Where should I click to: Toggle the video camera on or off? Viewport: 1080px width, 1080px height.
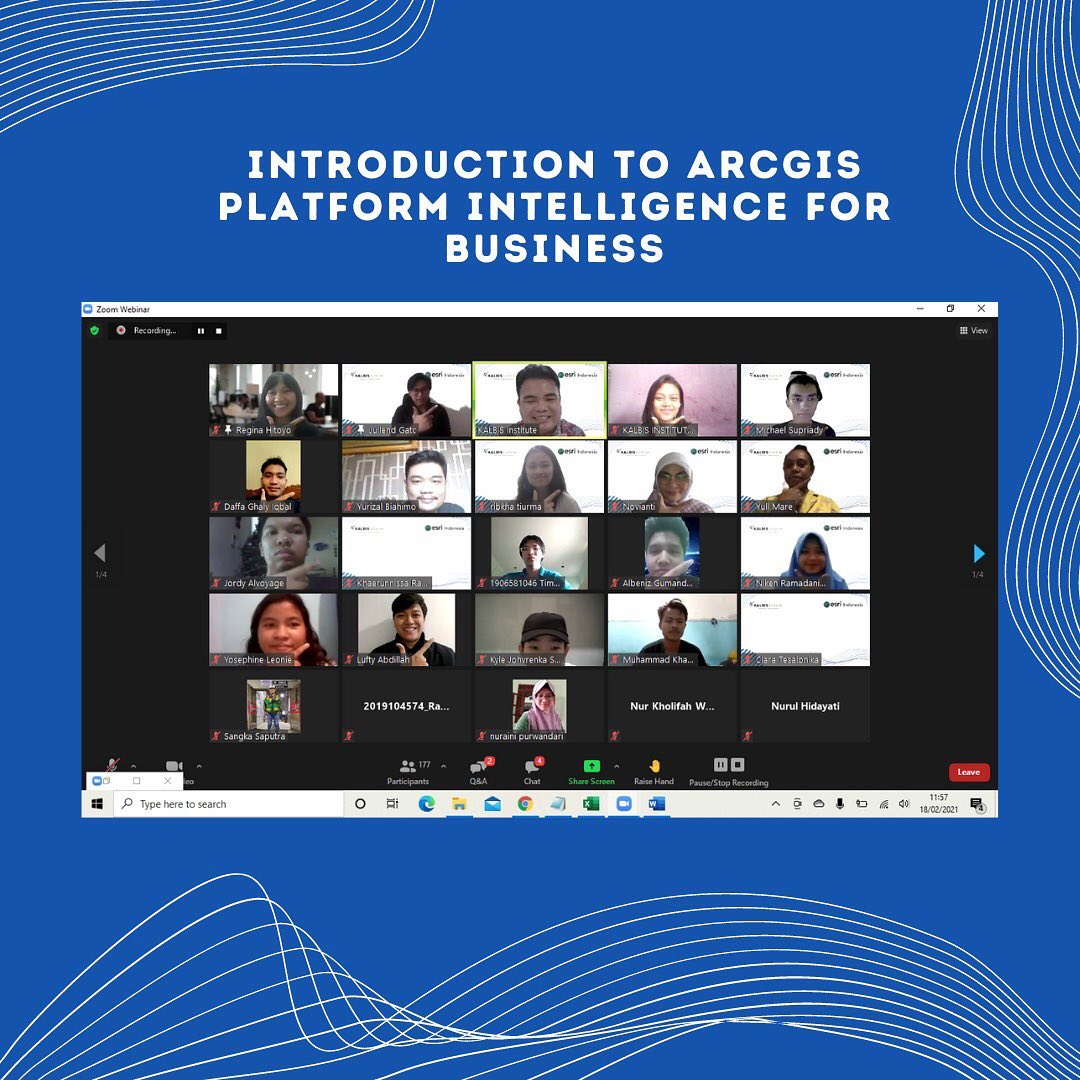174,766
